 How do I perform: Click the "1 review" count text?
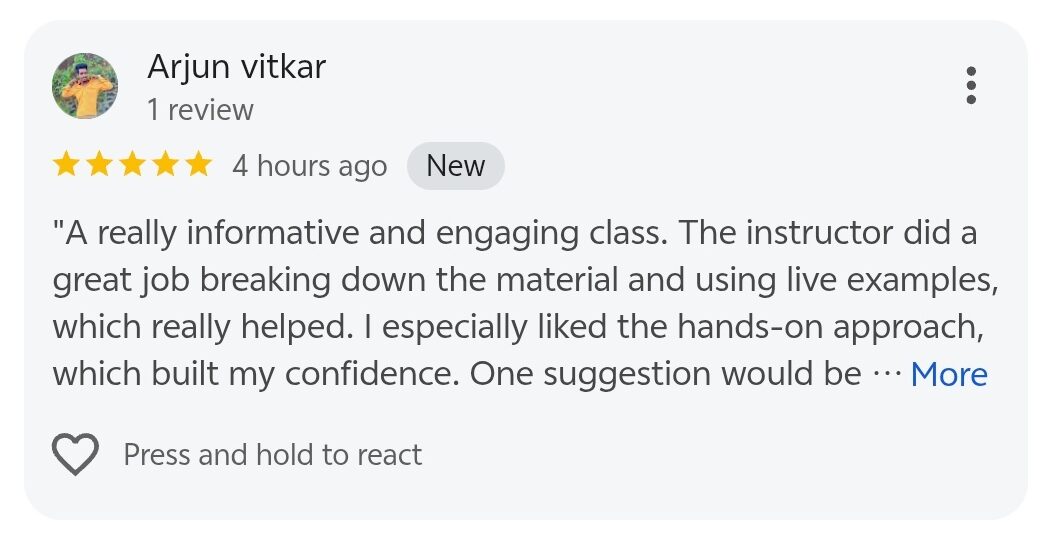[200, 109]
